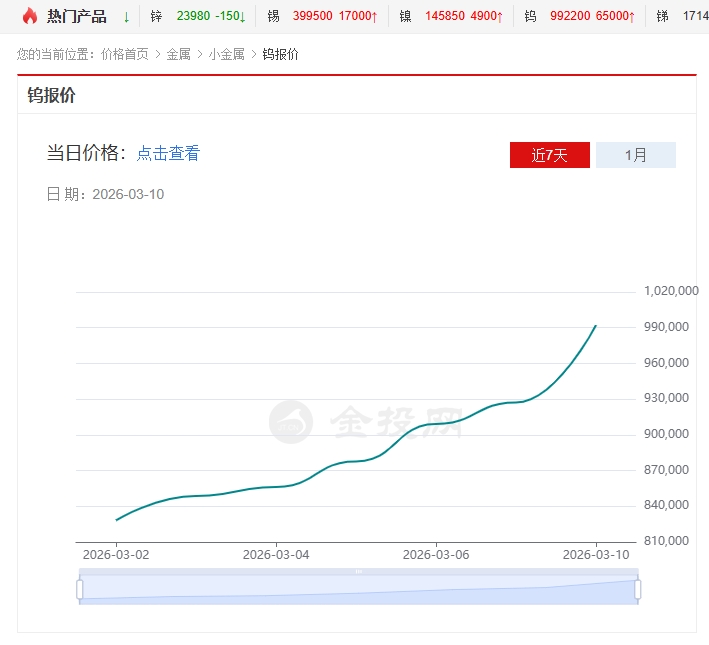The image size is (709, 645).
Task: Open the 锑 price ticker item
Action: coord(682,16)
